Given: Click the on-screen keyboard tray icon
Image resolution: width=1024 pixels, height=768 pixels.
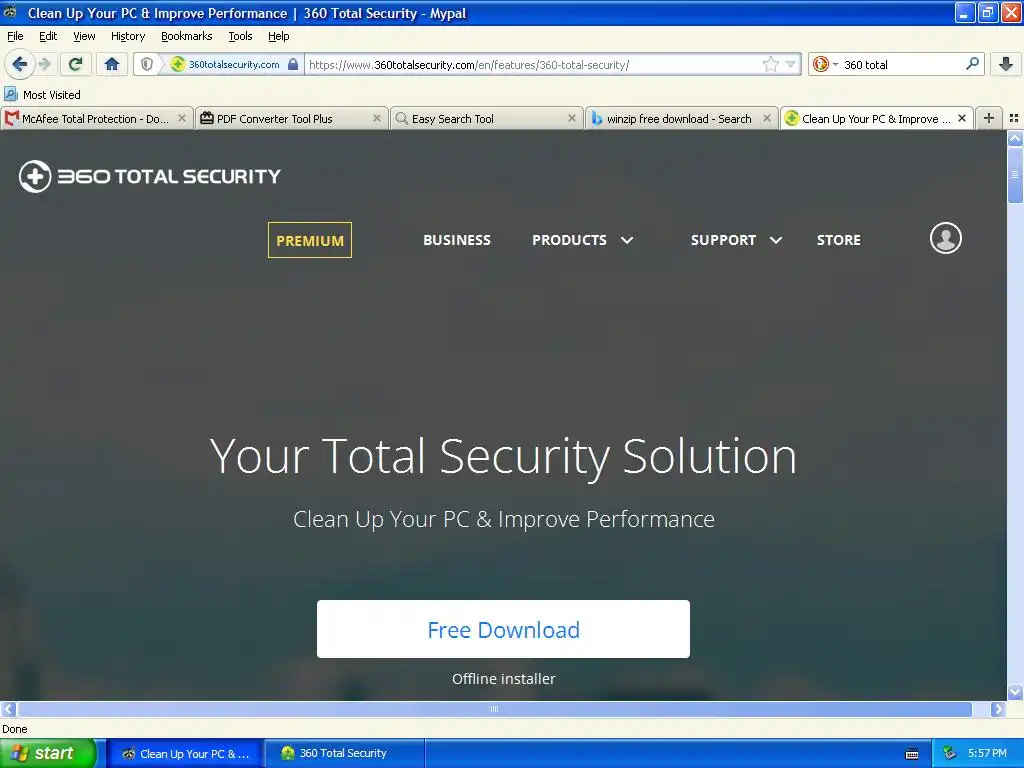Looking at the screenshot, I should (x=912, y=754).
